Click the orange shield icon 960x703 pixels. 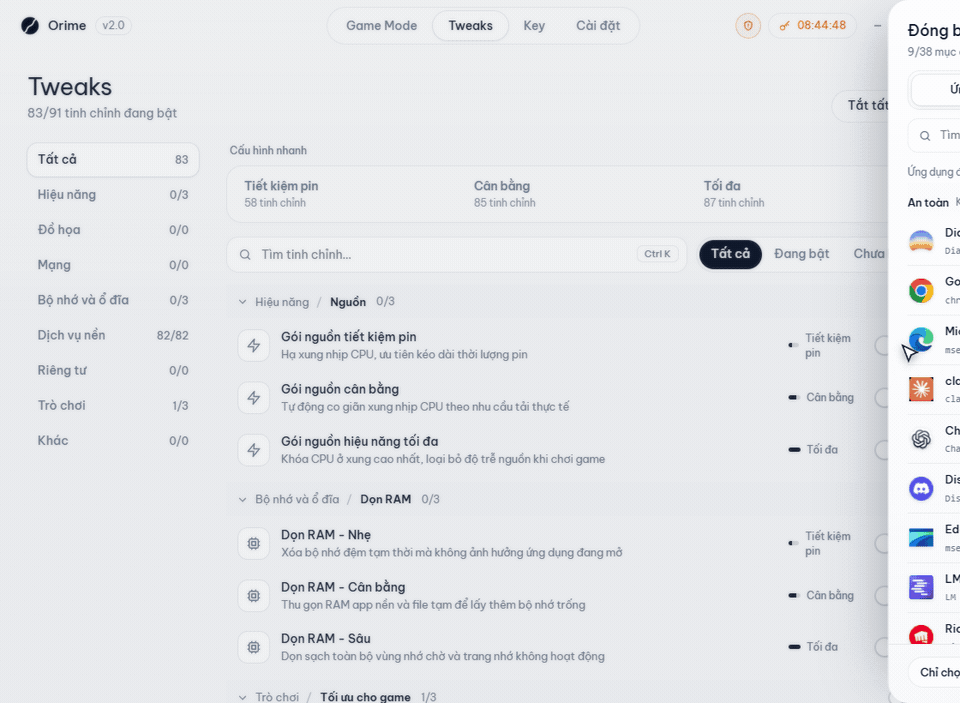pyautogui.click(x=748, y=26)
